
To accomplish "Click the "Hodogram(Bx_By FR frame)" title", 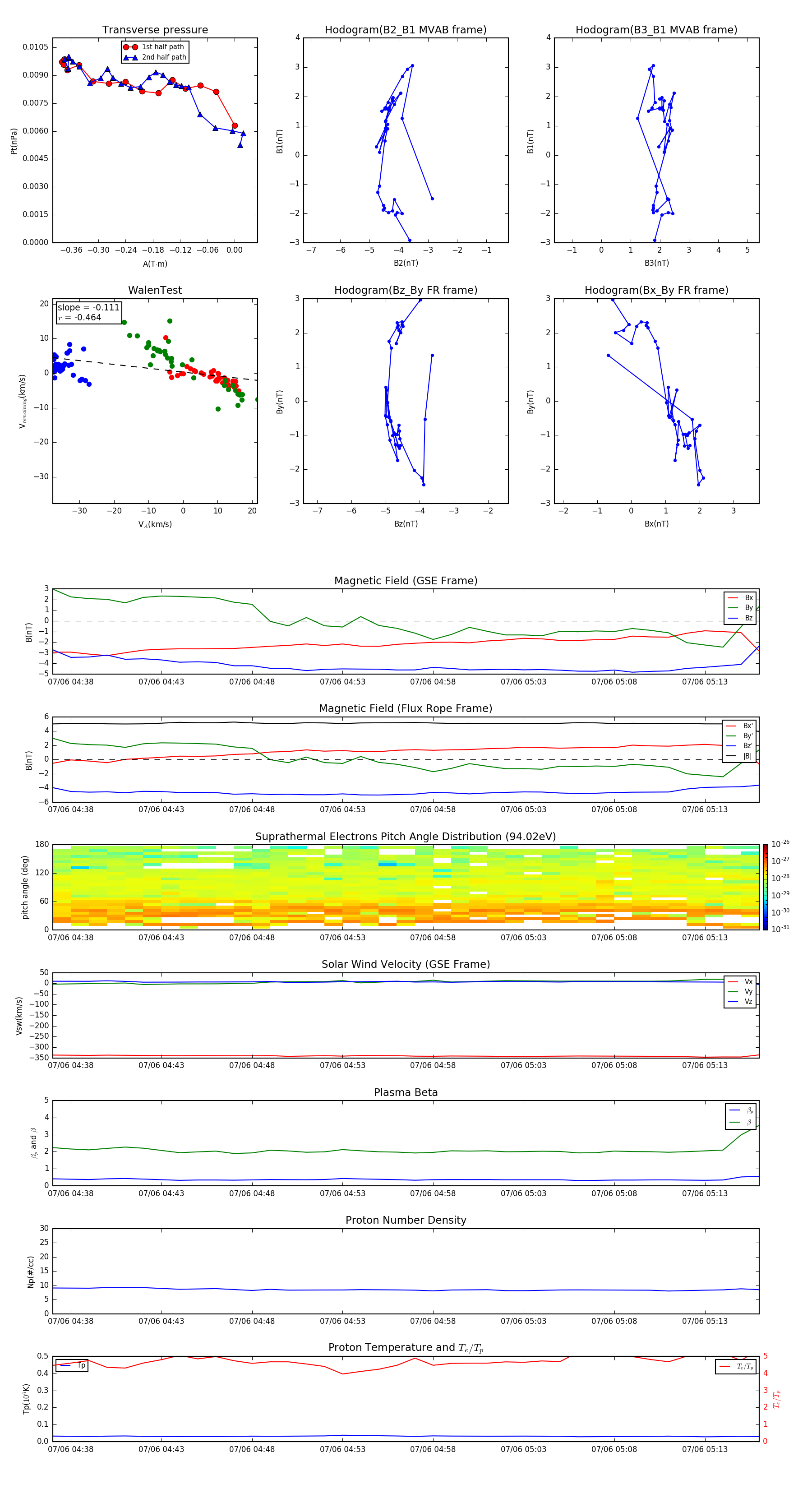I will (x=656, y=290).
